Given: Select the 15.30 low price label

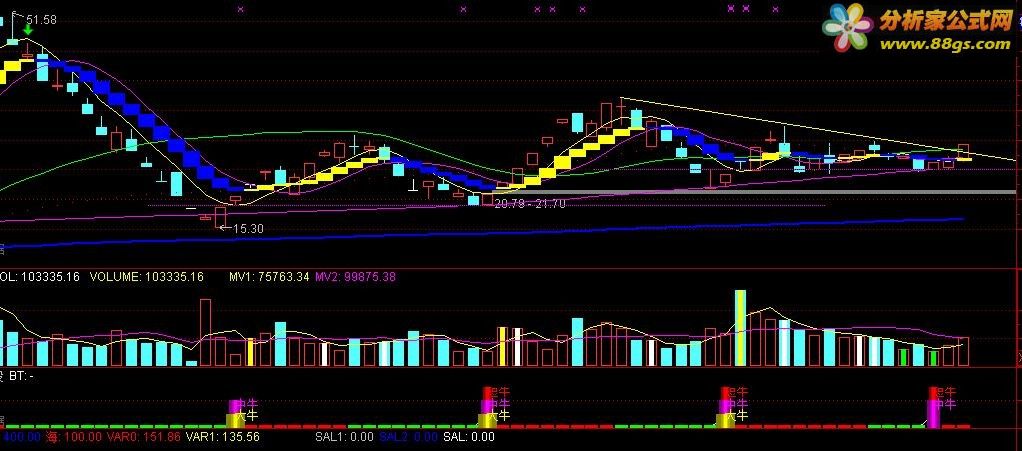Looking at the screenshot, I should click(x=248, y=229).
